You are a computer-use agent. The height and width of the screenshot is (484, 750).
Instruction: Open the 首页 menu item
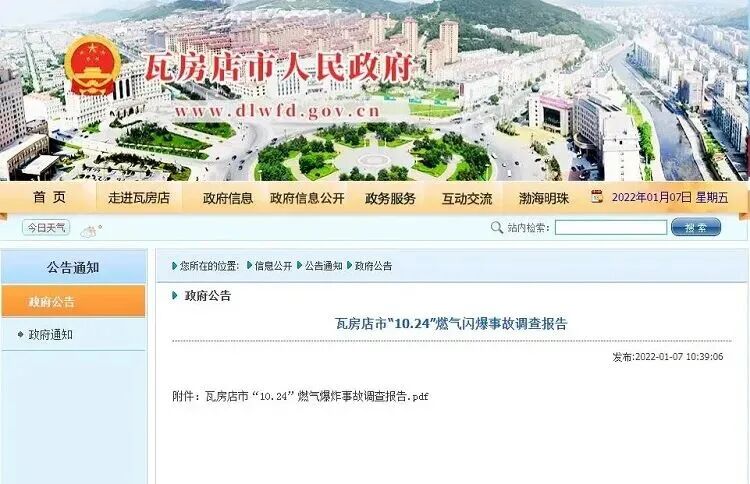click(x=49, y=197)
